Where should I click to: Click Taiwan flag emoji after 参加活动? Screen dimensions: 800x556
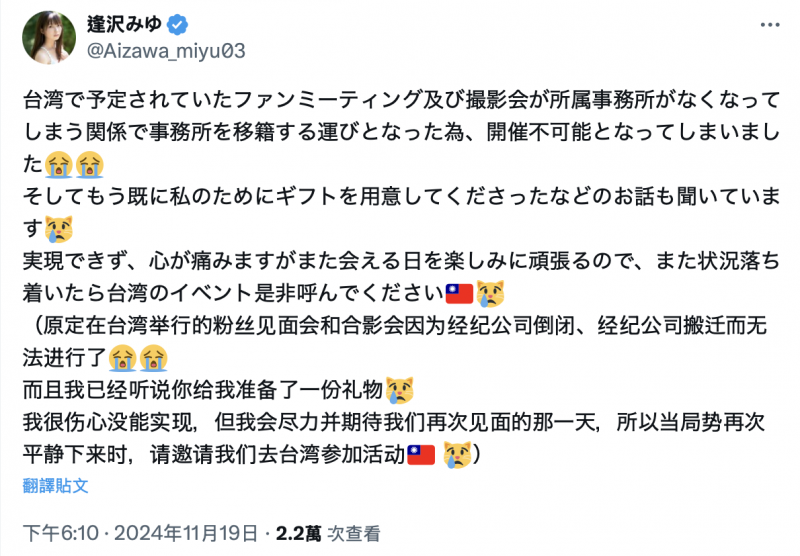point(420,454)
